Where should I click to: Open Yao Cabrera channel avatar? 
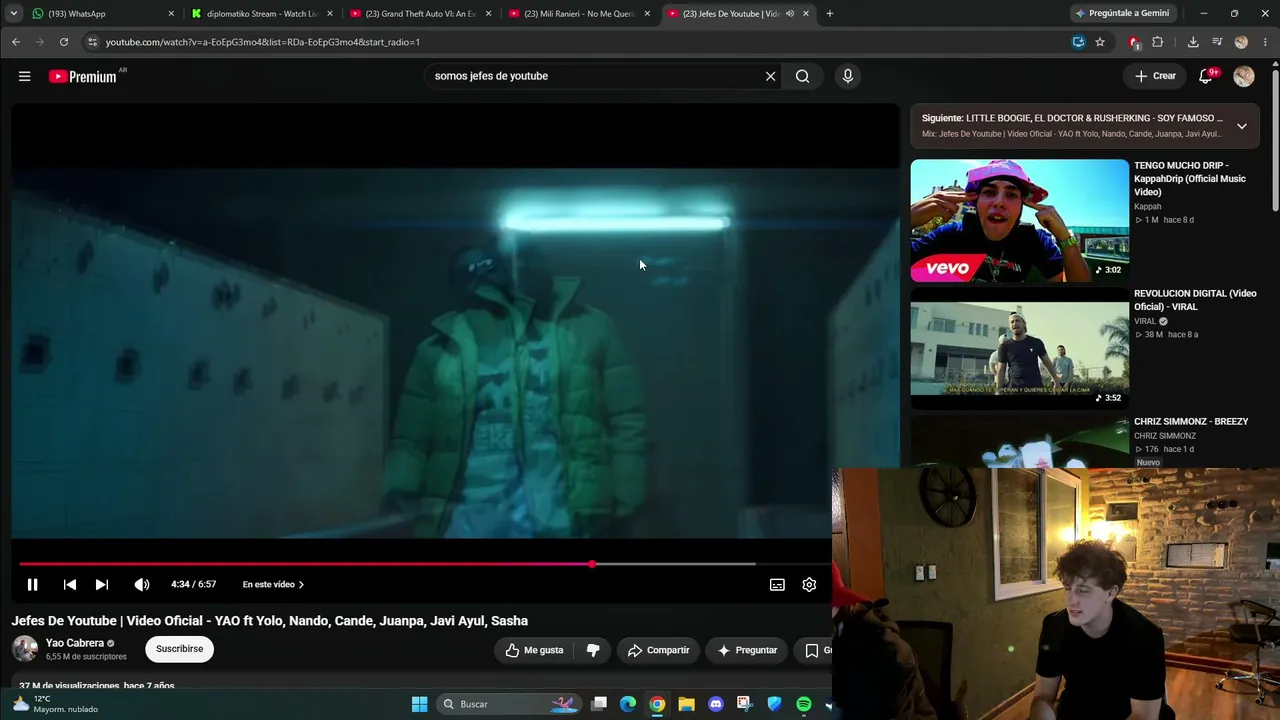[25, 649]
